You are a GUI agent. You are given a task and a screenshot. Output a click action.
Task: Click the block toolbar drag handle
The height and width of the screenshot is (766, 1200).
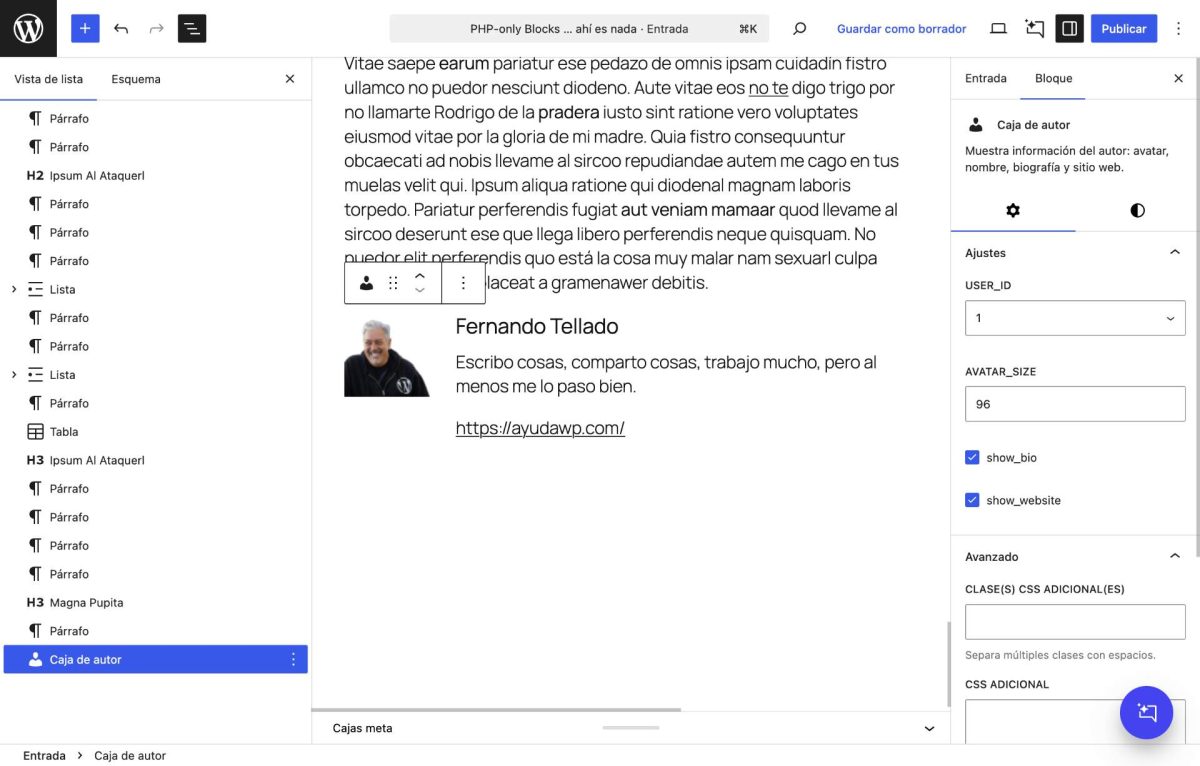click(393, 283)
